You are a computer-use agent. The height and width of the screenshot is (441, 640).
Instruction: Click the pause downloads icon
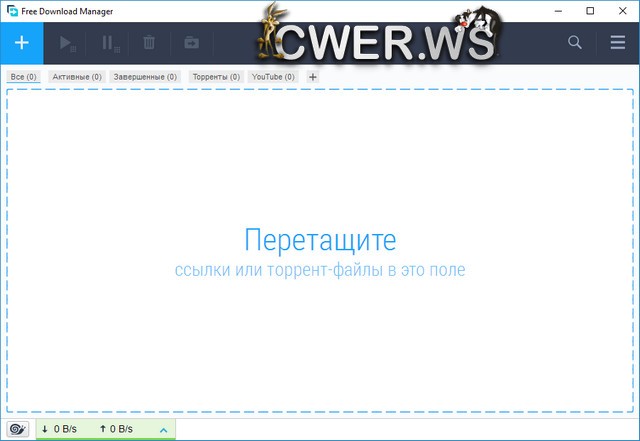tap(109, 43)
